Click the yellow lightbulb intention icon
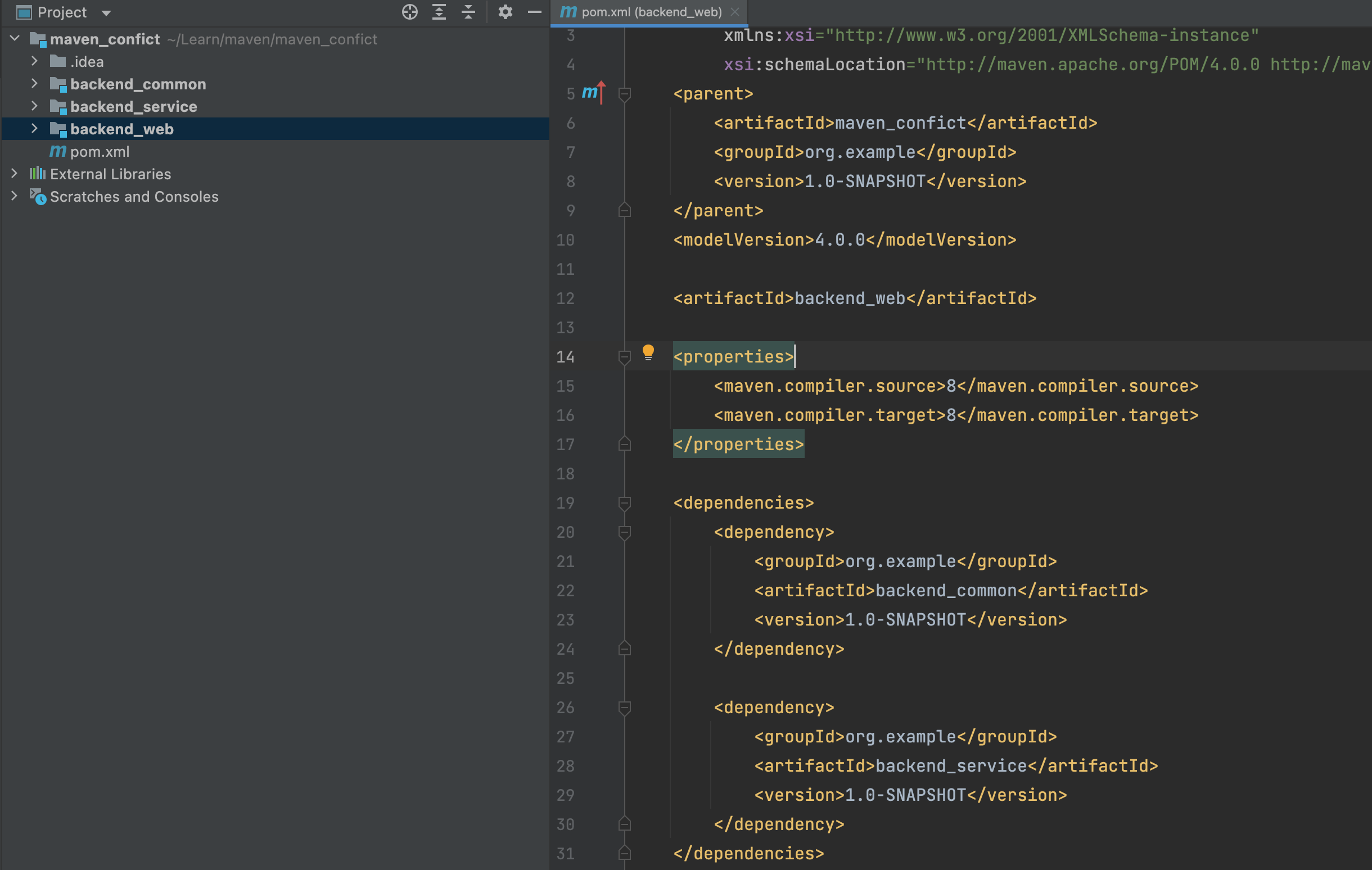Viewport: 1372px width, 870px height. (x=648, y=352)
